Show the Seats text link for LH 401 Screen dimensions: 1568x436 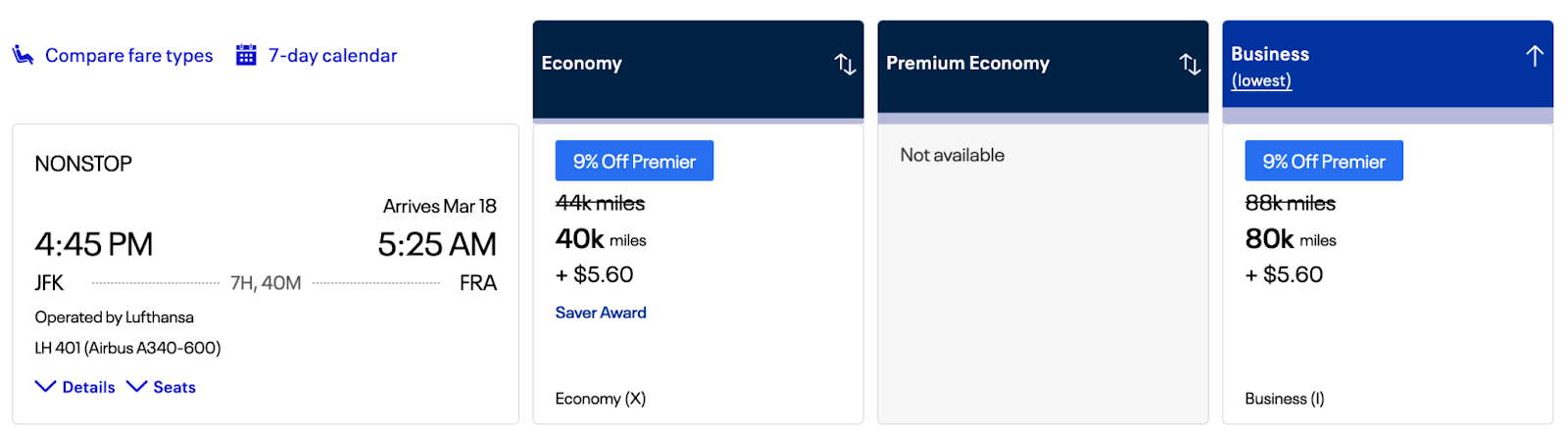(x=174, y=388)
